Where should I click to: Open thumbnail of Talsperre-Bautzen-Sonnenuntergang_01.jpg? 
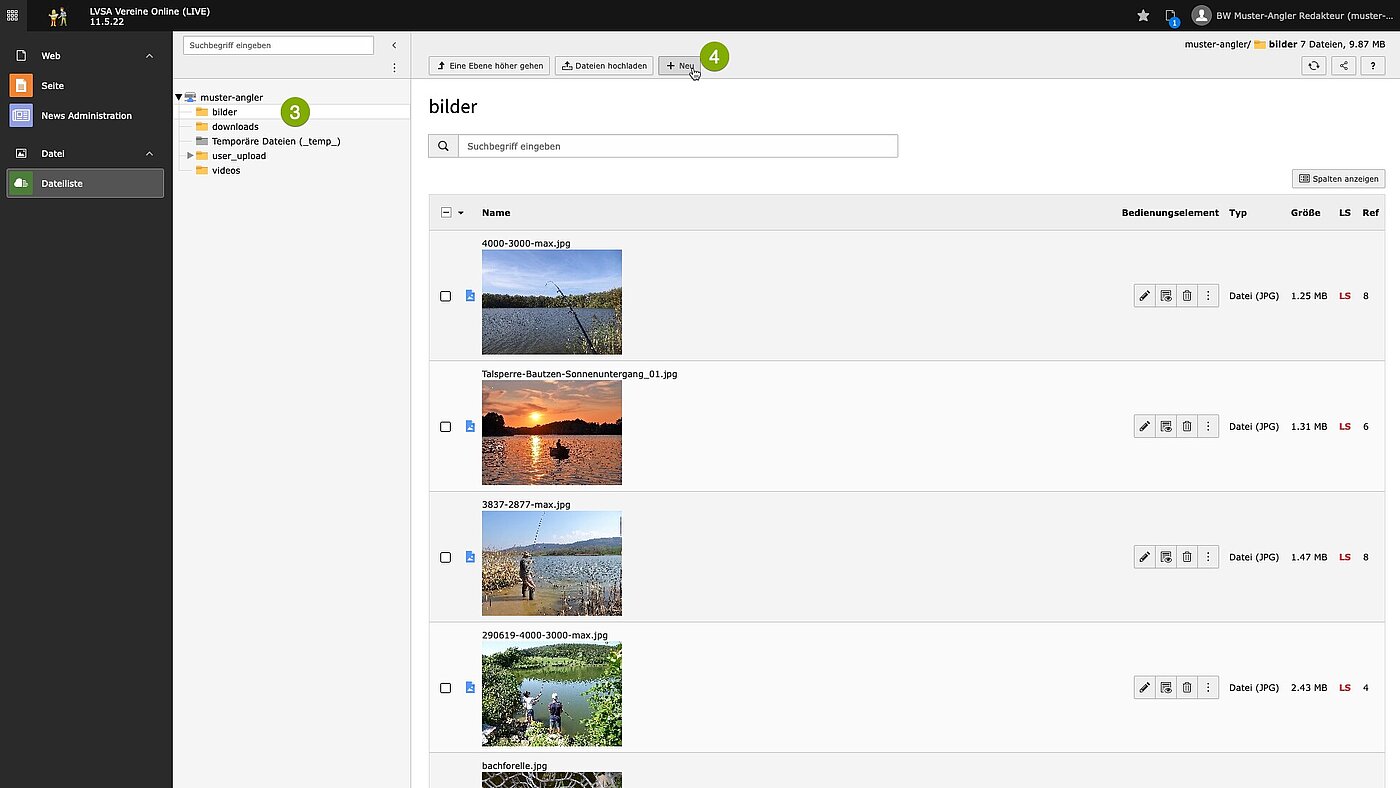552,433
